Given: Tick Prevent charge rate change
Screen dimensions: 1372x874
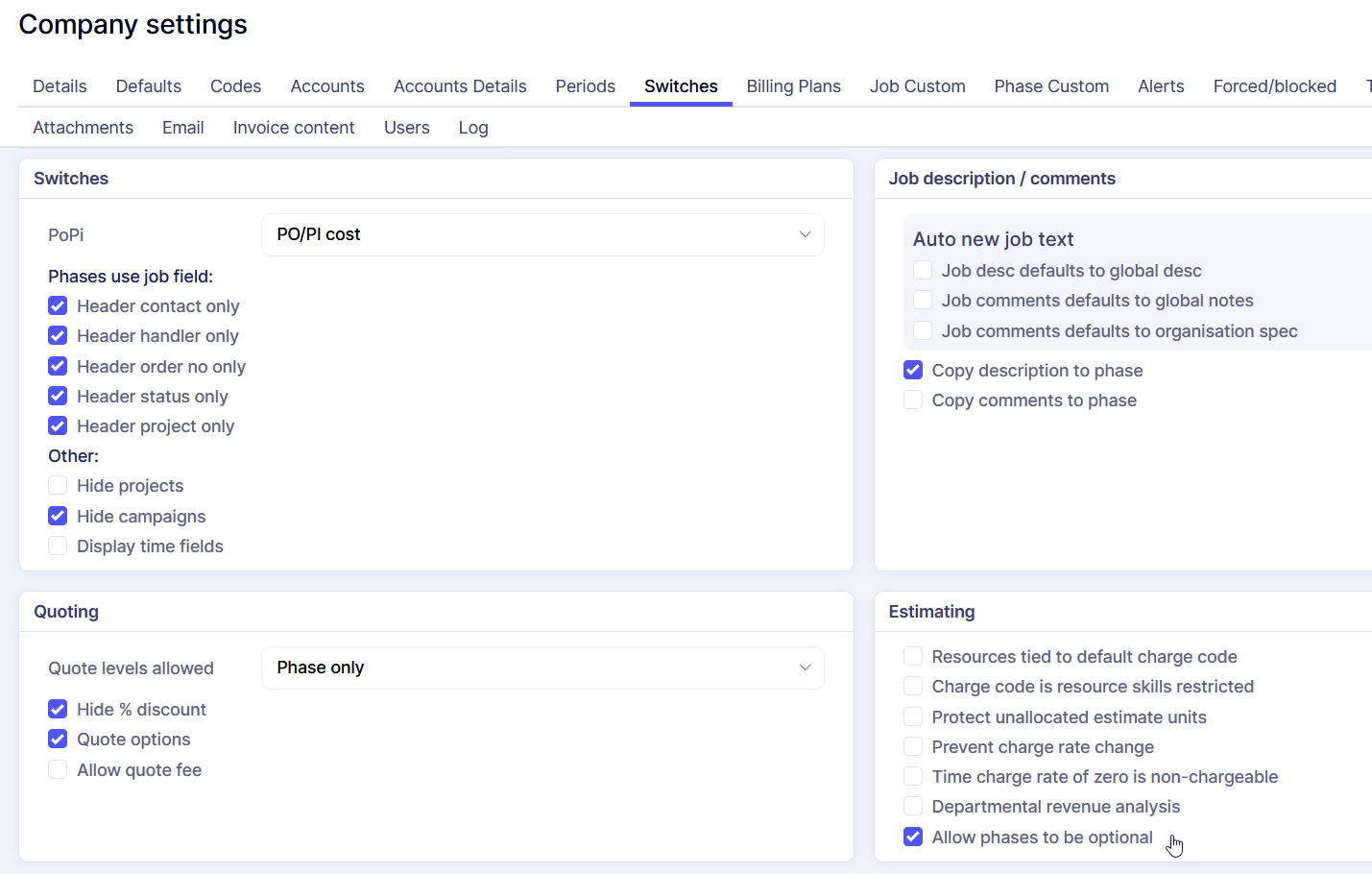Looking at the screenshot, I should [913, 747].
